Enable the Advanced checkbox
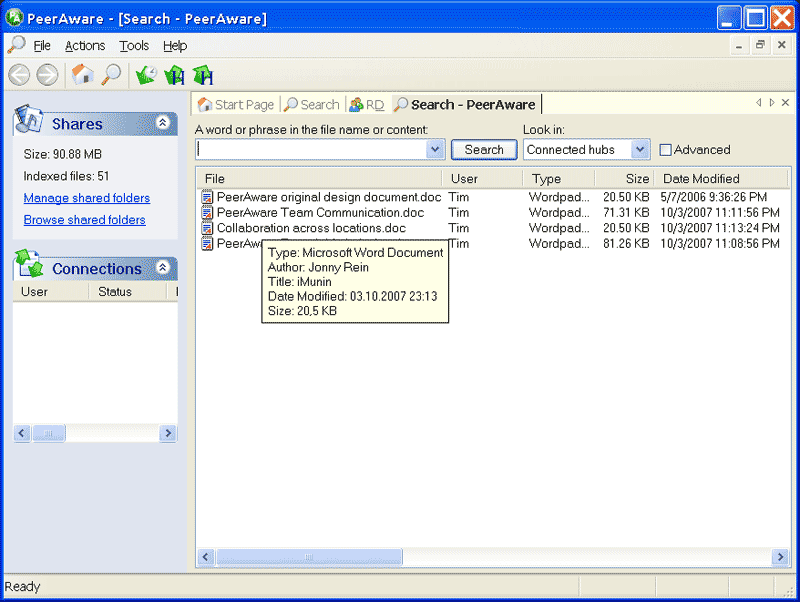This screenshot has height=602, width=800. [x=665, y=150]
